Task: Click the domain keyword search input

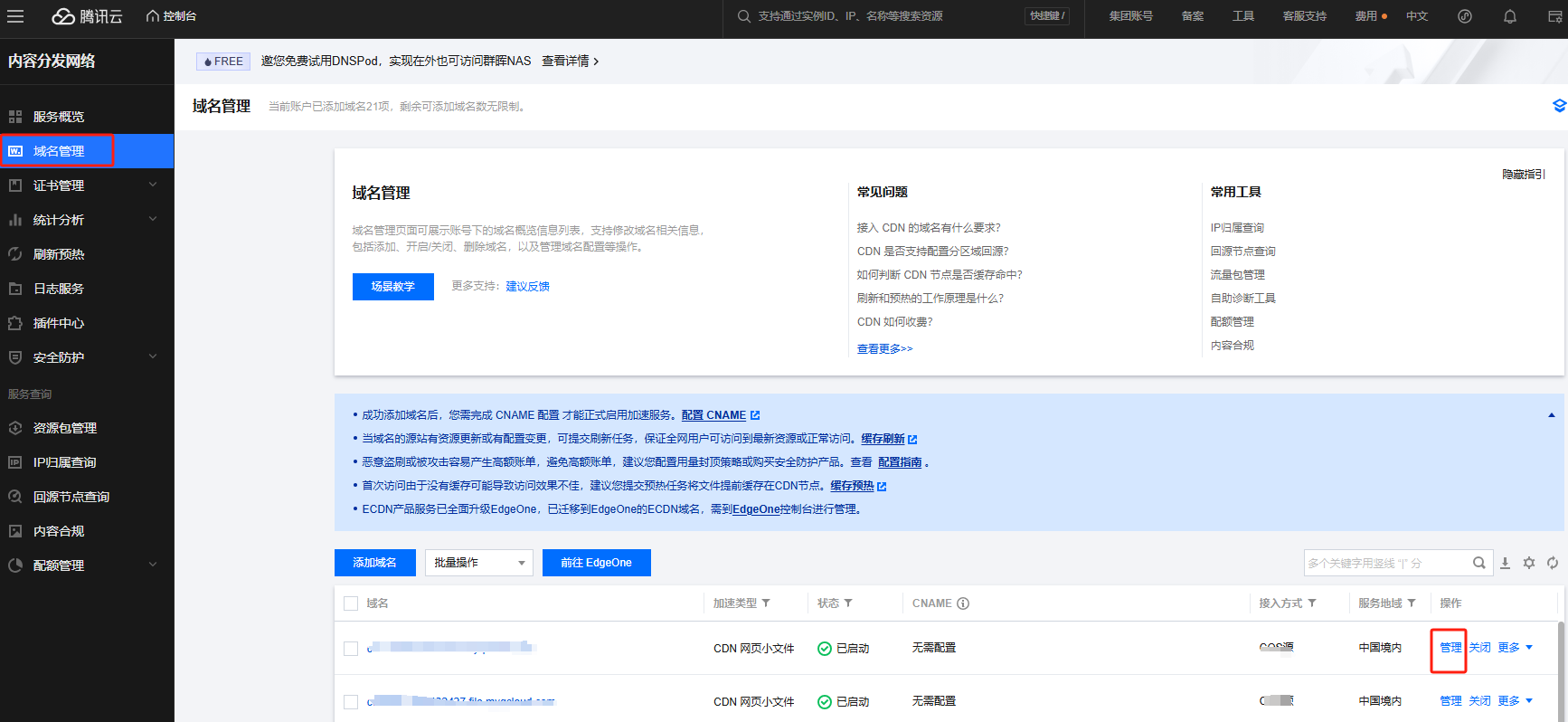Action: (x=1385, y=563)
